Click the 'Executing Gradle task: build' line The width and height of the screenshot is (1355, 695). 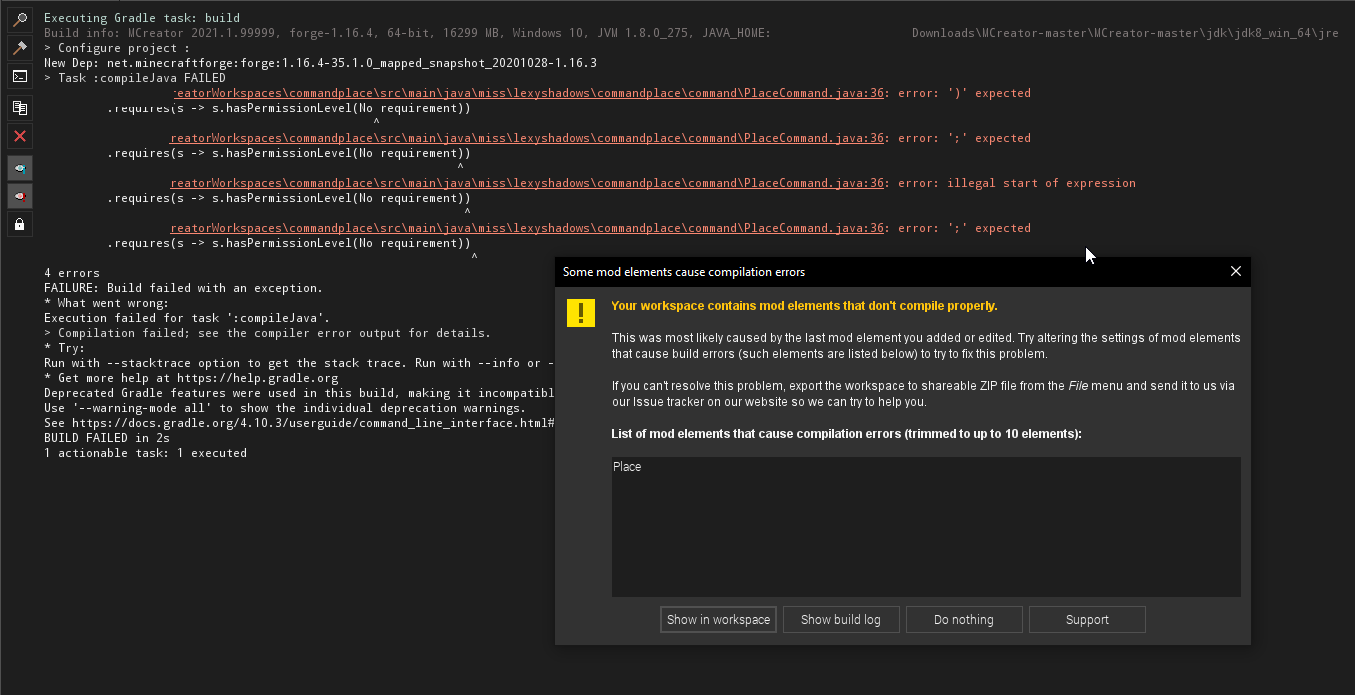(x=142, y=18)
